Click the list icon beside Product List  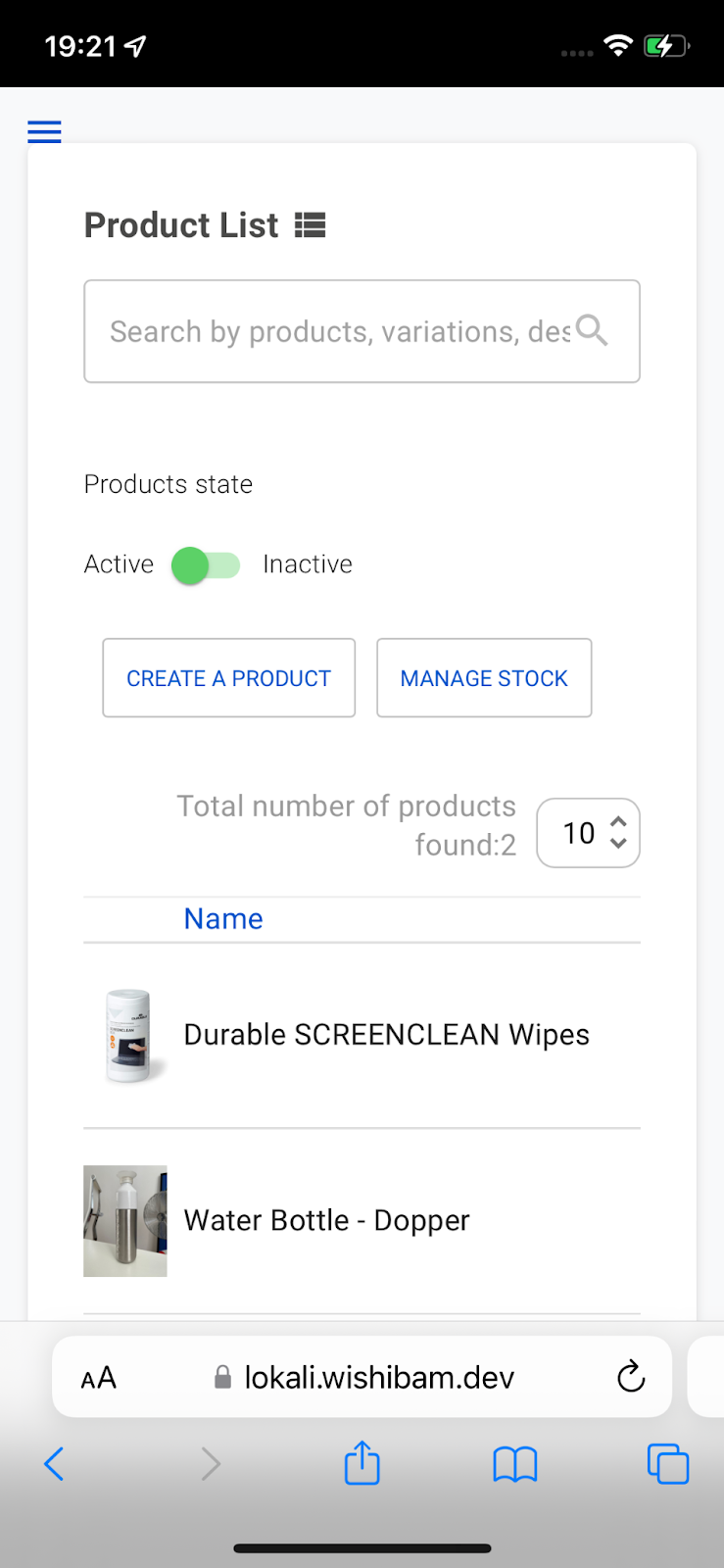click(x=311, y=225)
